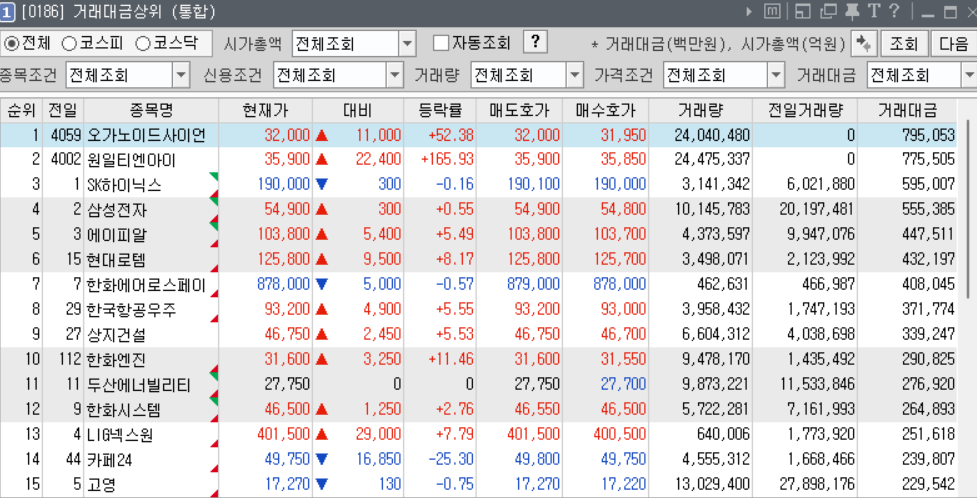The width and height of the screenshot is (977, 498).
Task: Select the 삼성전자 stock name
Action: pos(117,210)
